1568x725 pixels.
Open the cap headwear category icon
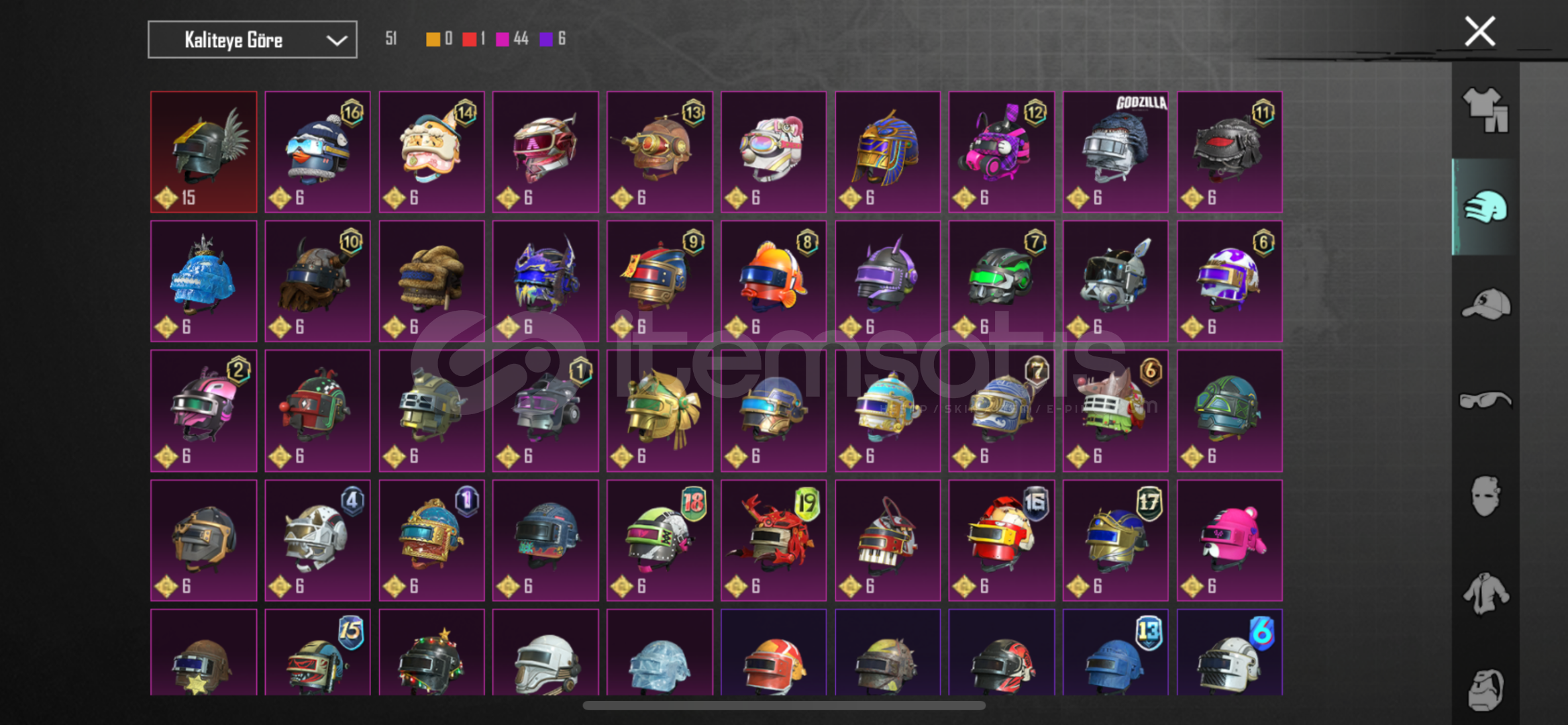coord(1485,304)
